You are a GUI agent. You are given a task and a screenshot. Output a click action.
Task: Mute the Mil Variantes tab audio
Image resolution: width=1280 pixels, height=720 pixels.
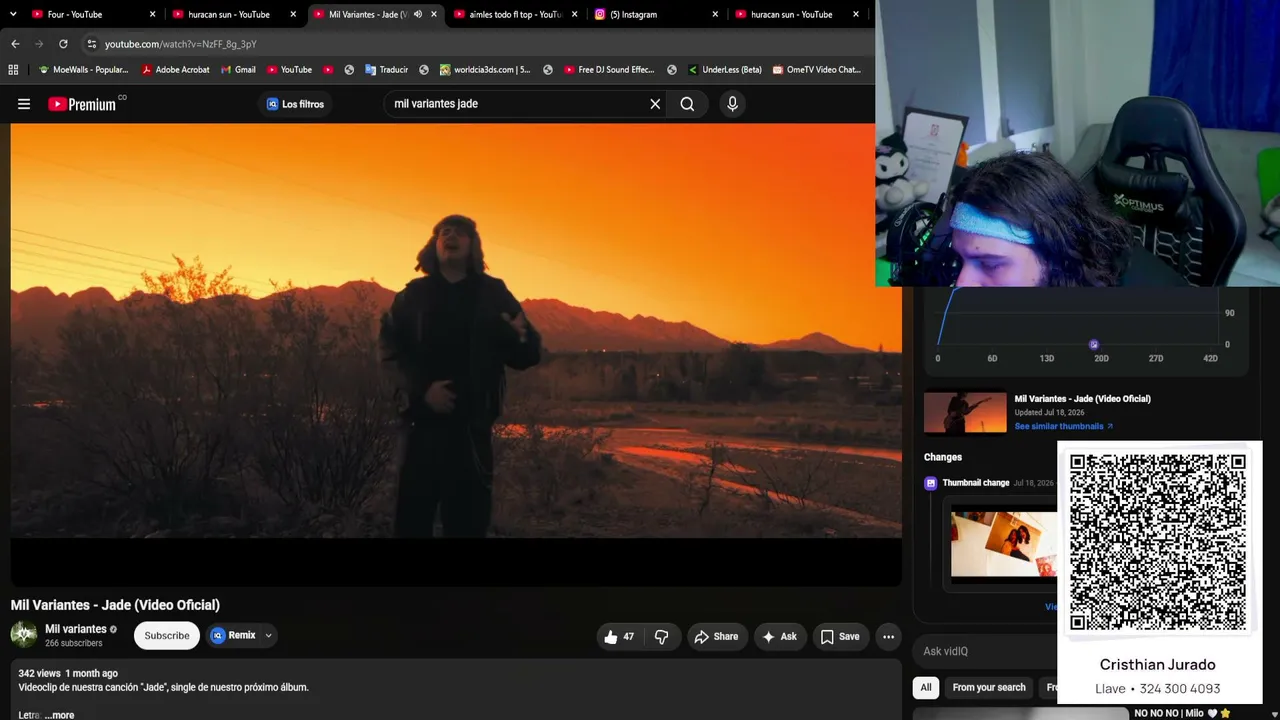[x=418, y=14]
